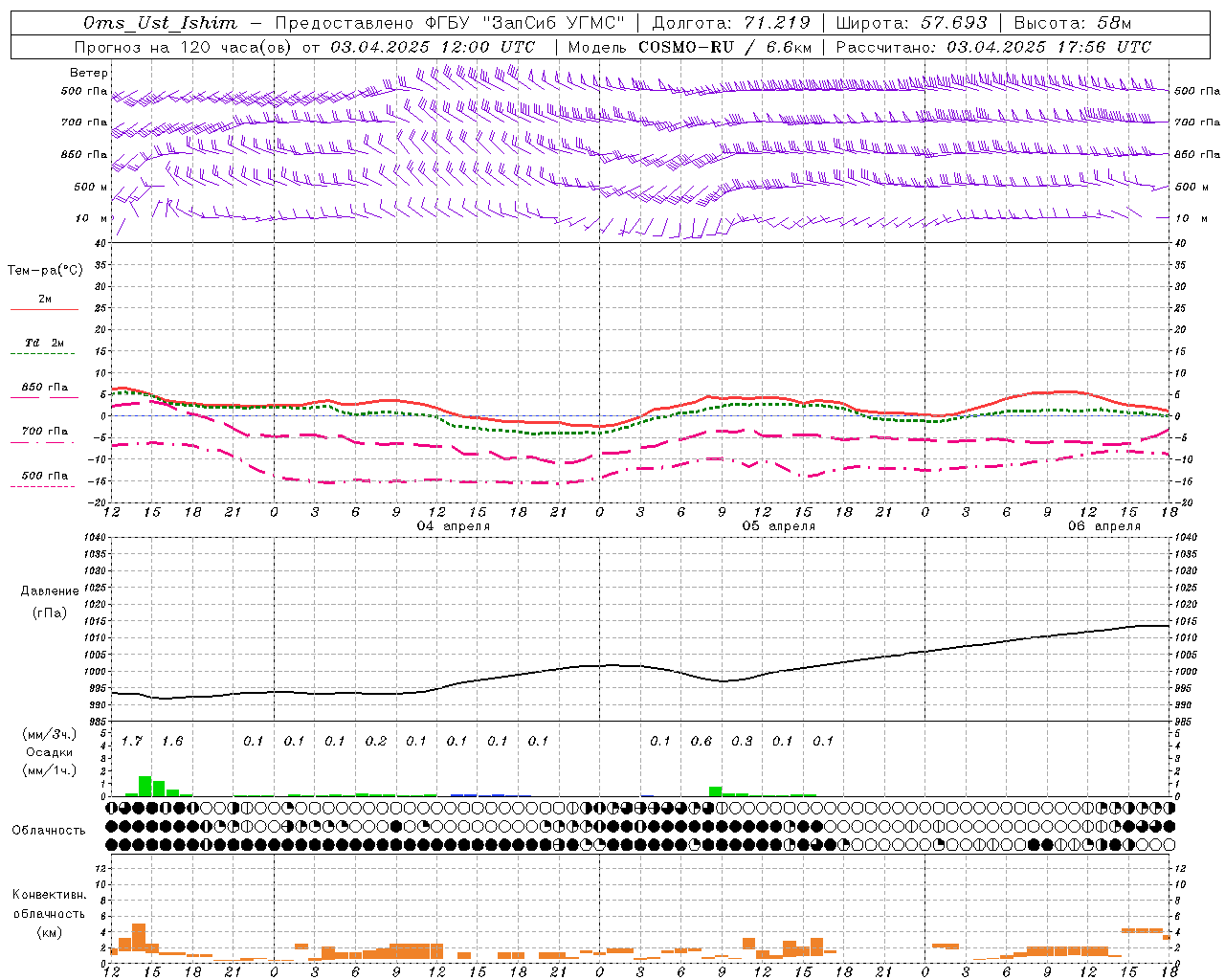Click the 1.7 precipitation amount
This screenshot has width=1225, height=980.
click(x=131, y=742)
